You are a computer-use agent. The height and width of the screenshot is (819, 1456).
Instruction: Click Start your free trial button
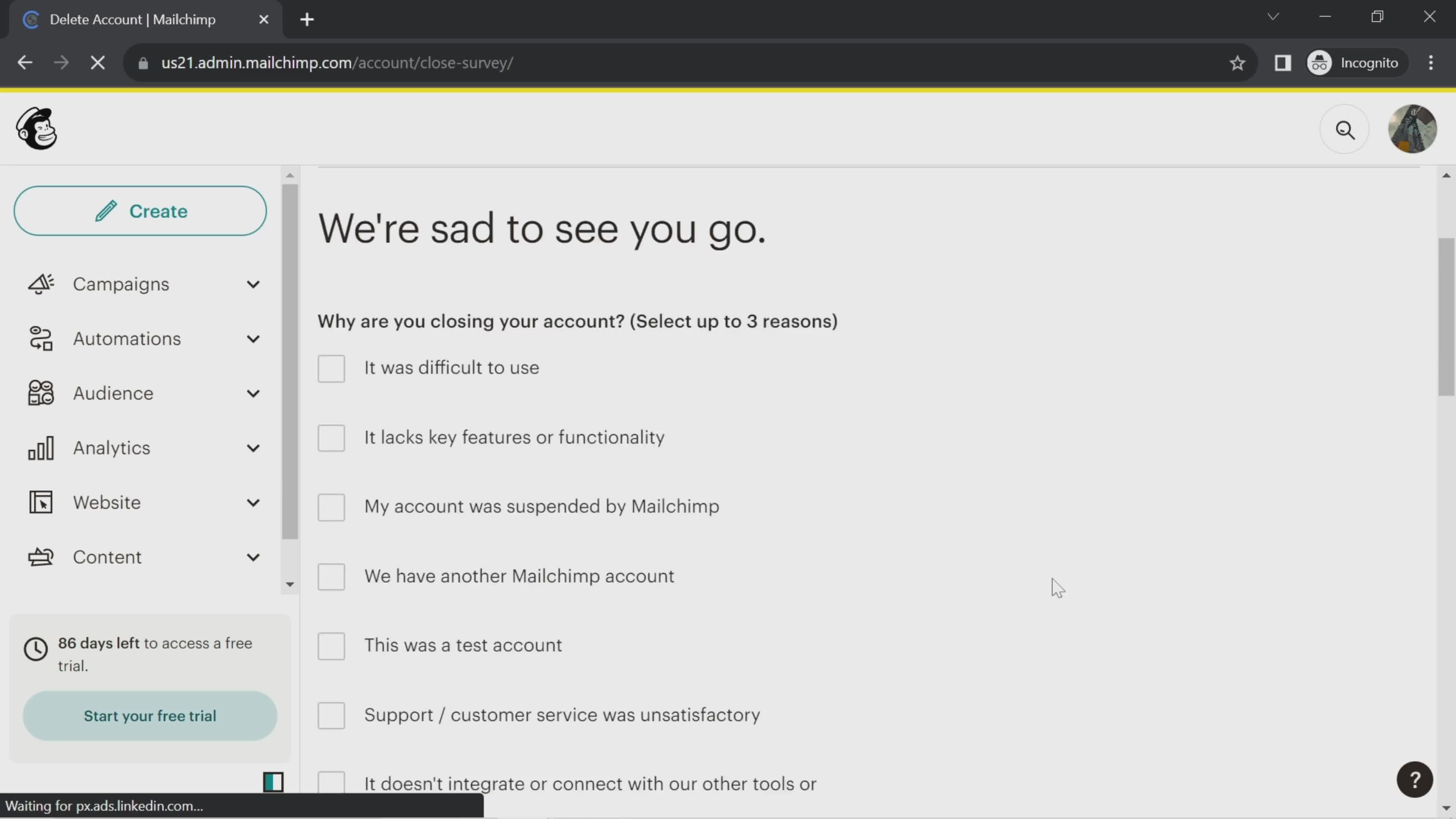pyautogui.click(x=150, y=716)
